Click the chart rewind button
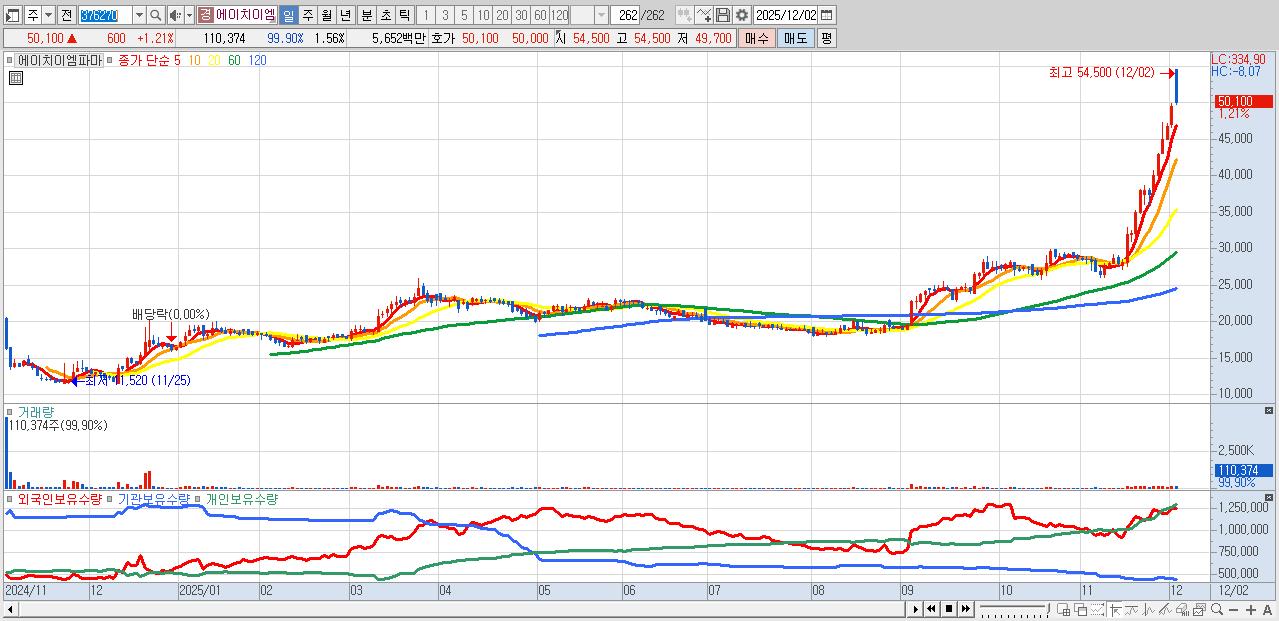1279x621 pixels. pos(931,609)
